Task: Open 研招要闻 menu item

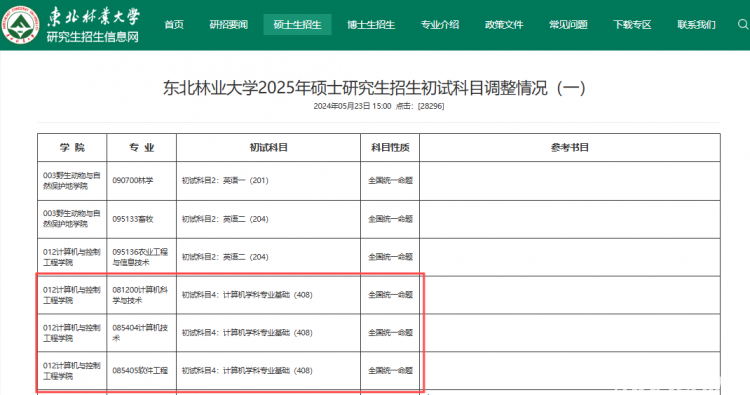Action: point(229,25)
